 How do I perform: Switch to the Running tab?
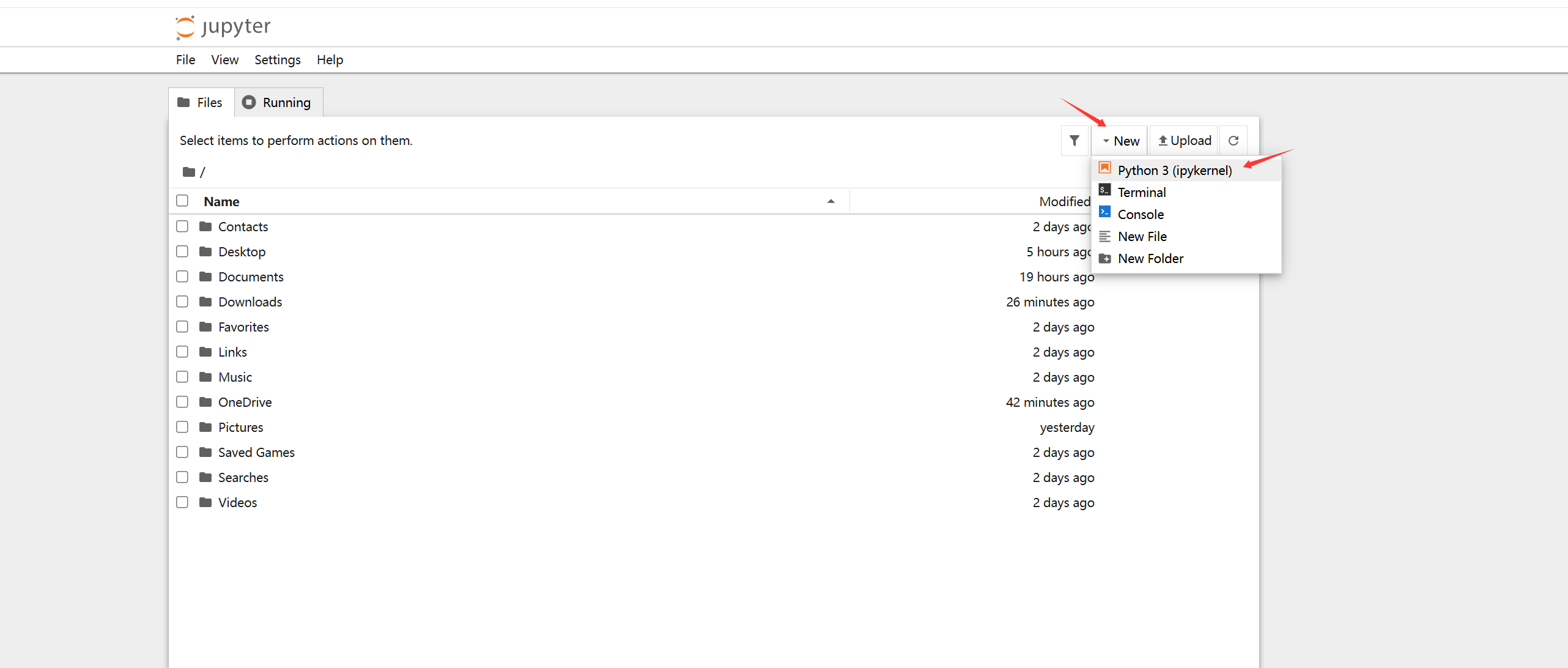pos(278,103)
